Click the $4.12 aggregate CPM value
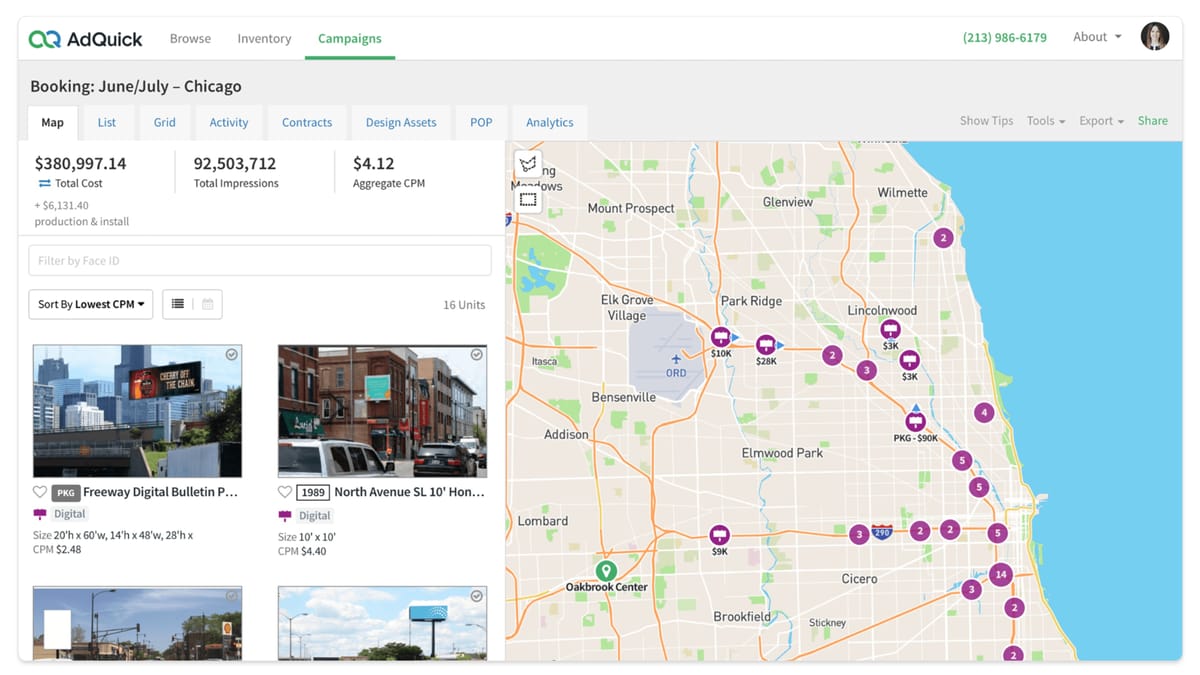 374,163
